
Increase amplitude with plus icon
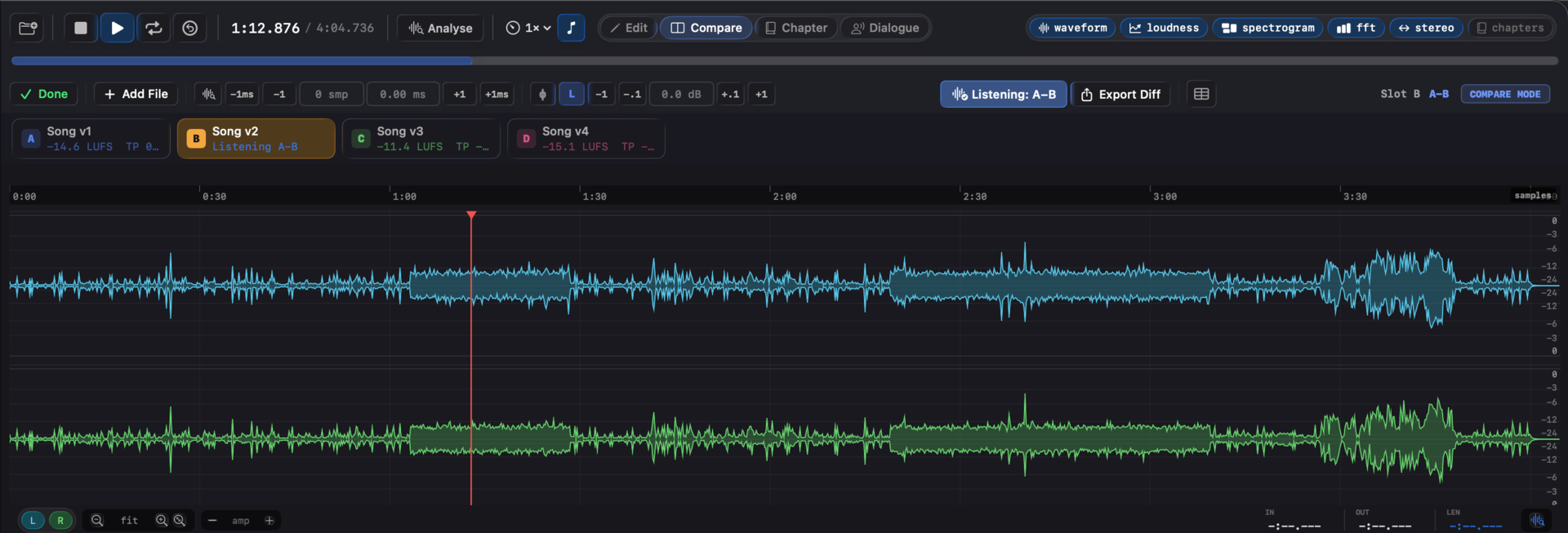(x=269, y=520)
